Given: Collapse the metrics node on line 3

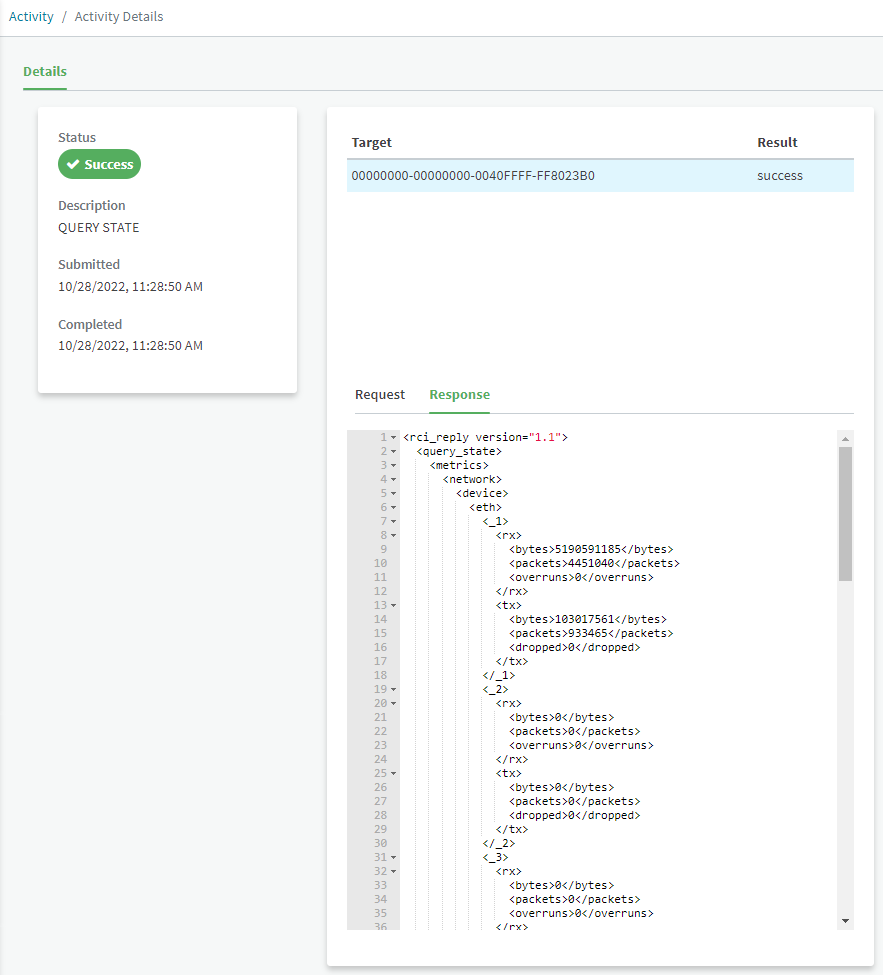Looking at the screenshot, I should click(x=394, y=466).
